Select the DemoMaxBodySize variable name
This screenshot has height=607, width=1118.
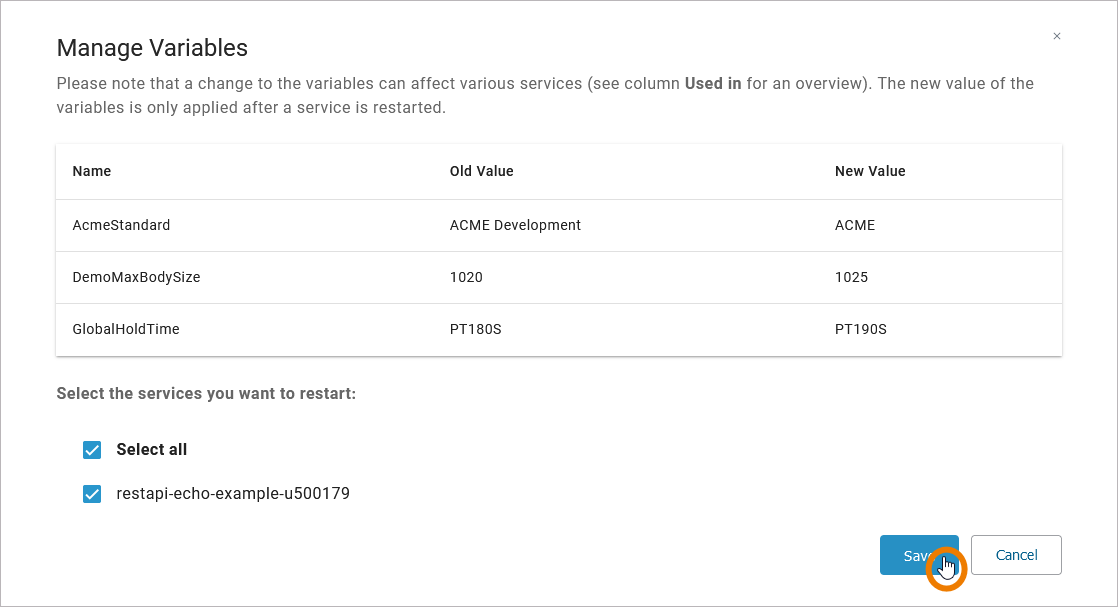tap(136, 277)
